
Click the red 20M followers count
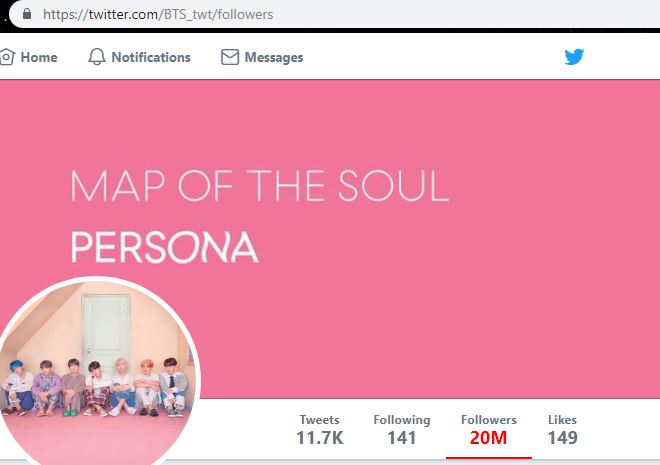[488, 438]
